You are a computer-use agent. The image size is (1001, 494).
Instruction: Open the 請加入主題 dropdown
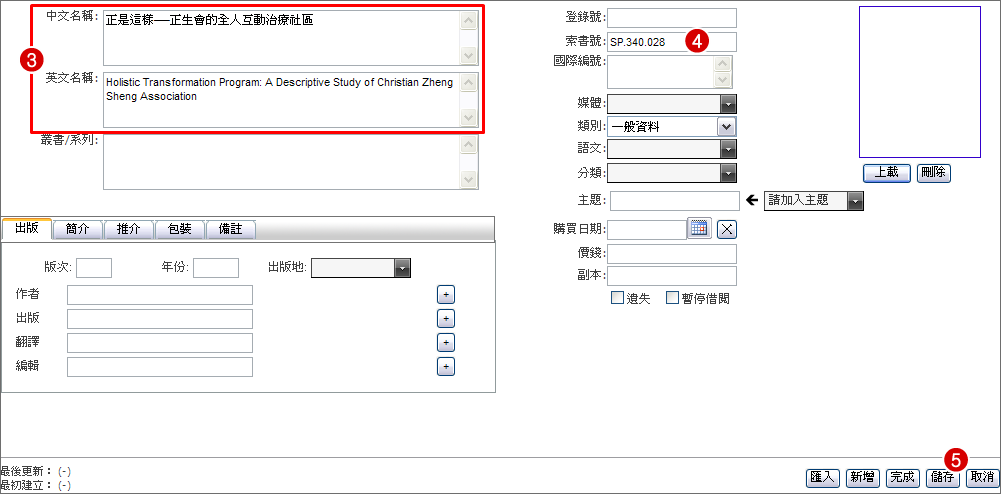click(x=855, y=202)
